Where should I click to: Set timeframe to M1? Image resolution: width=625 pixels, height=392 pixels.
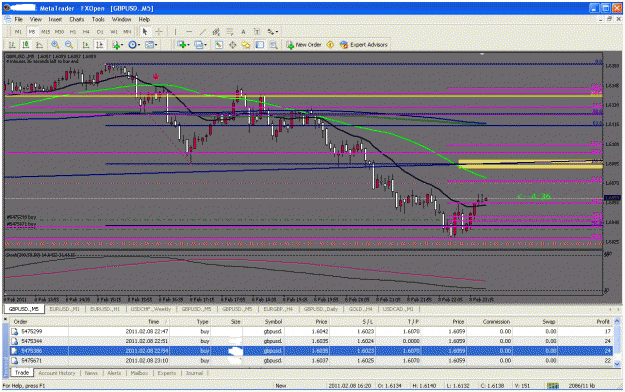pos(18,32)
